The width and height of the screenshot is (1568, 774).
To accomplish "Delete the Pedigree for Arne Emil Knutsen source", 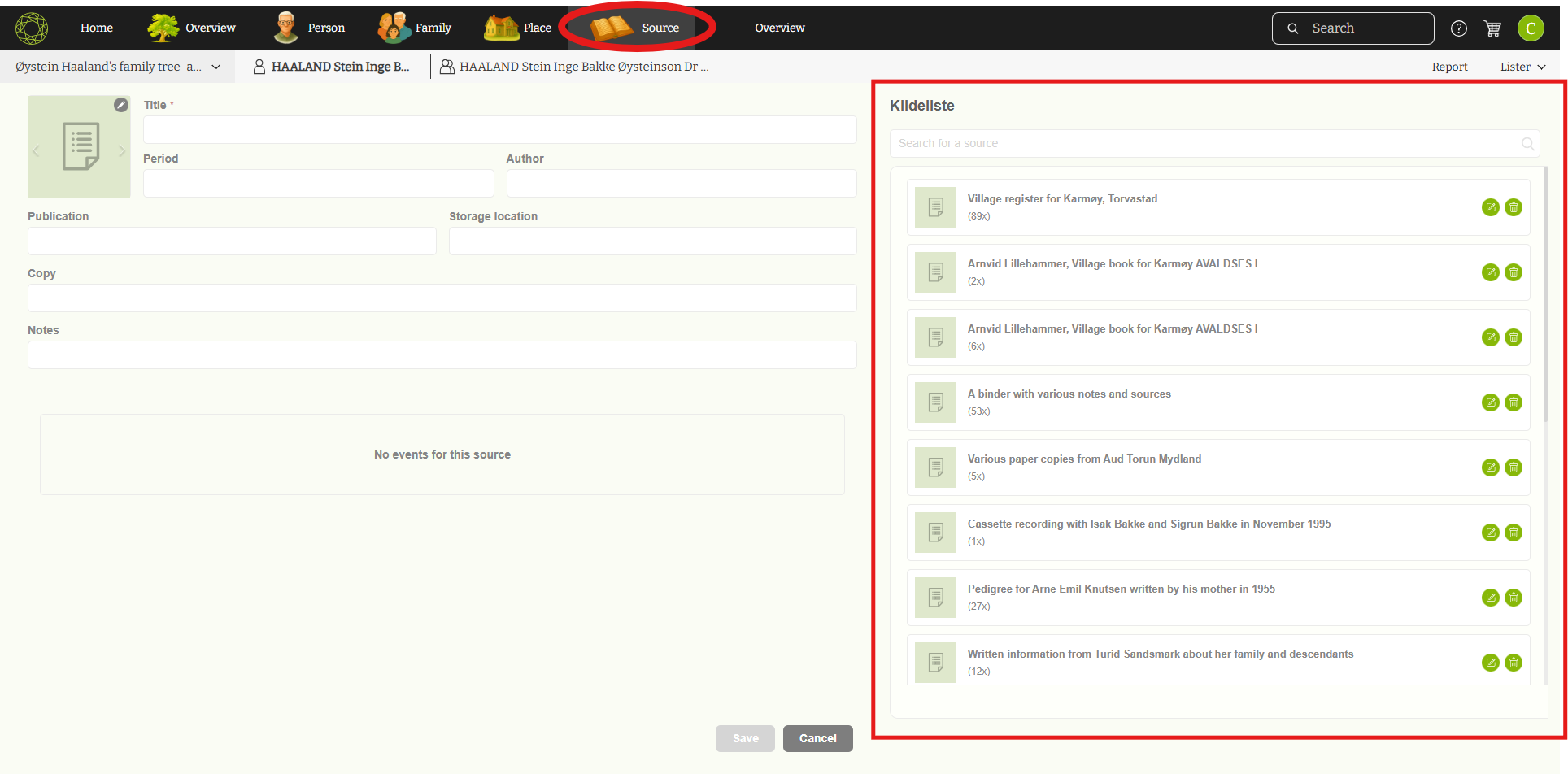I will point(1514,598).
